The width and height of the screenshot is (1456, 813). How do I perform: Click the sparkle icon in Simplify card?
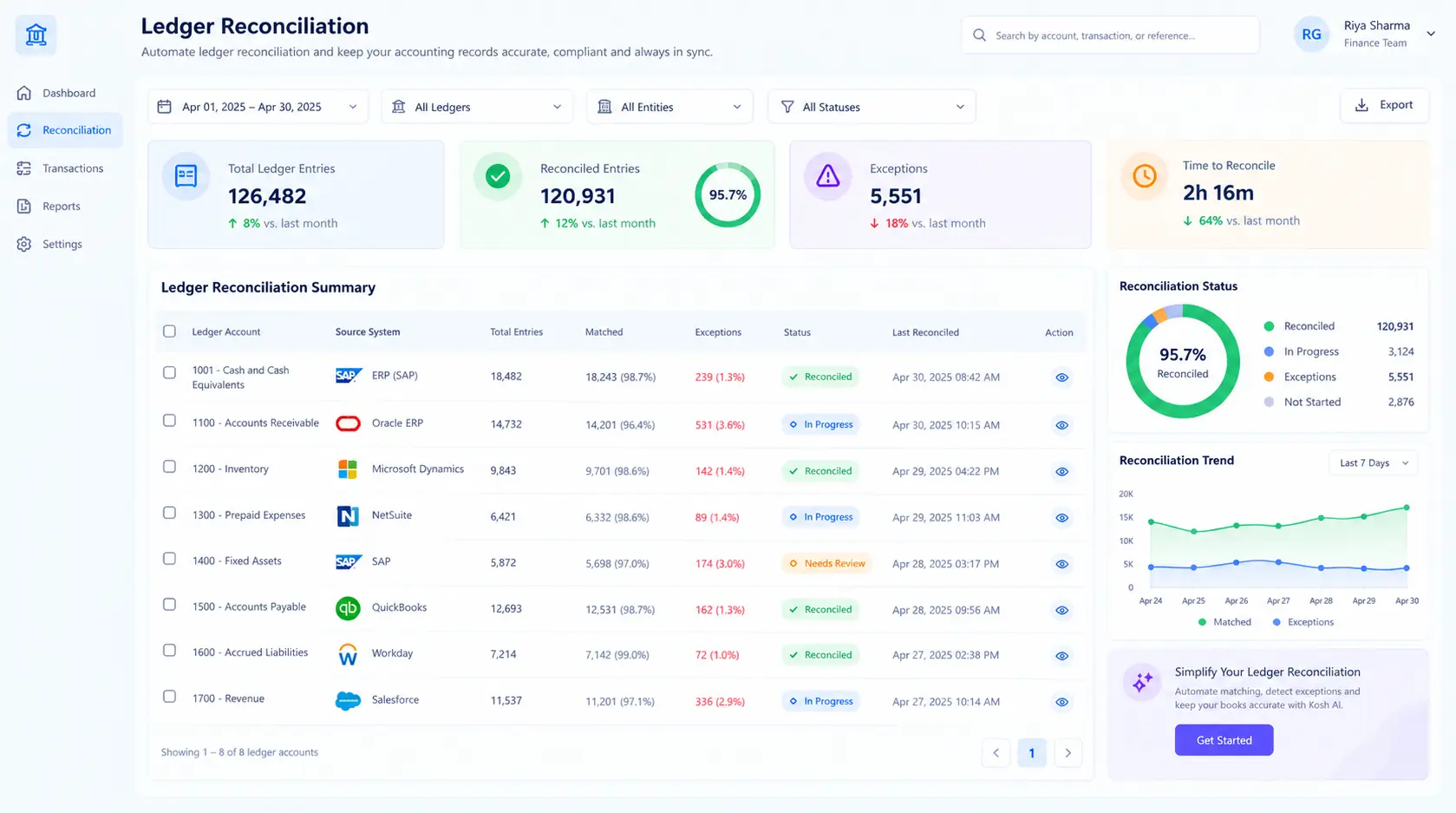click(1143, 682)
